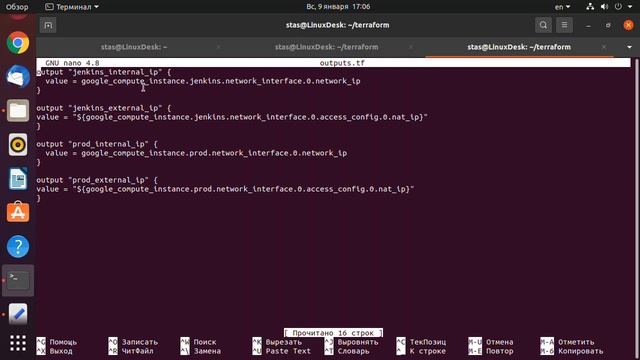The image size is (640, 360).
Task: Click the Повтор shortcut label
Action: [500, 351]
